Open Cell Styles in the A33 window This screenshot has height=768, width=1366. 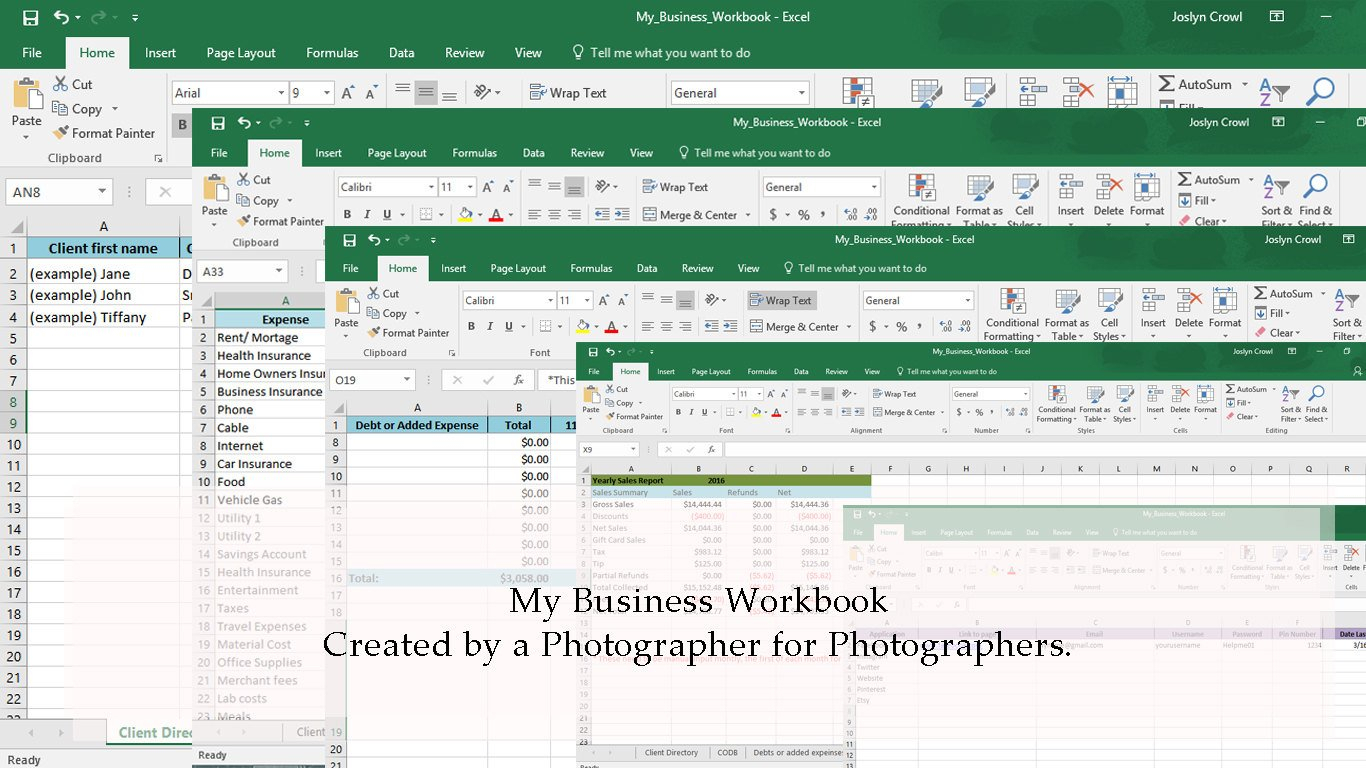pos(1025,199)
